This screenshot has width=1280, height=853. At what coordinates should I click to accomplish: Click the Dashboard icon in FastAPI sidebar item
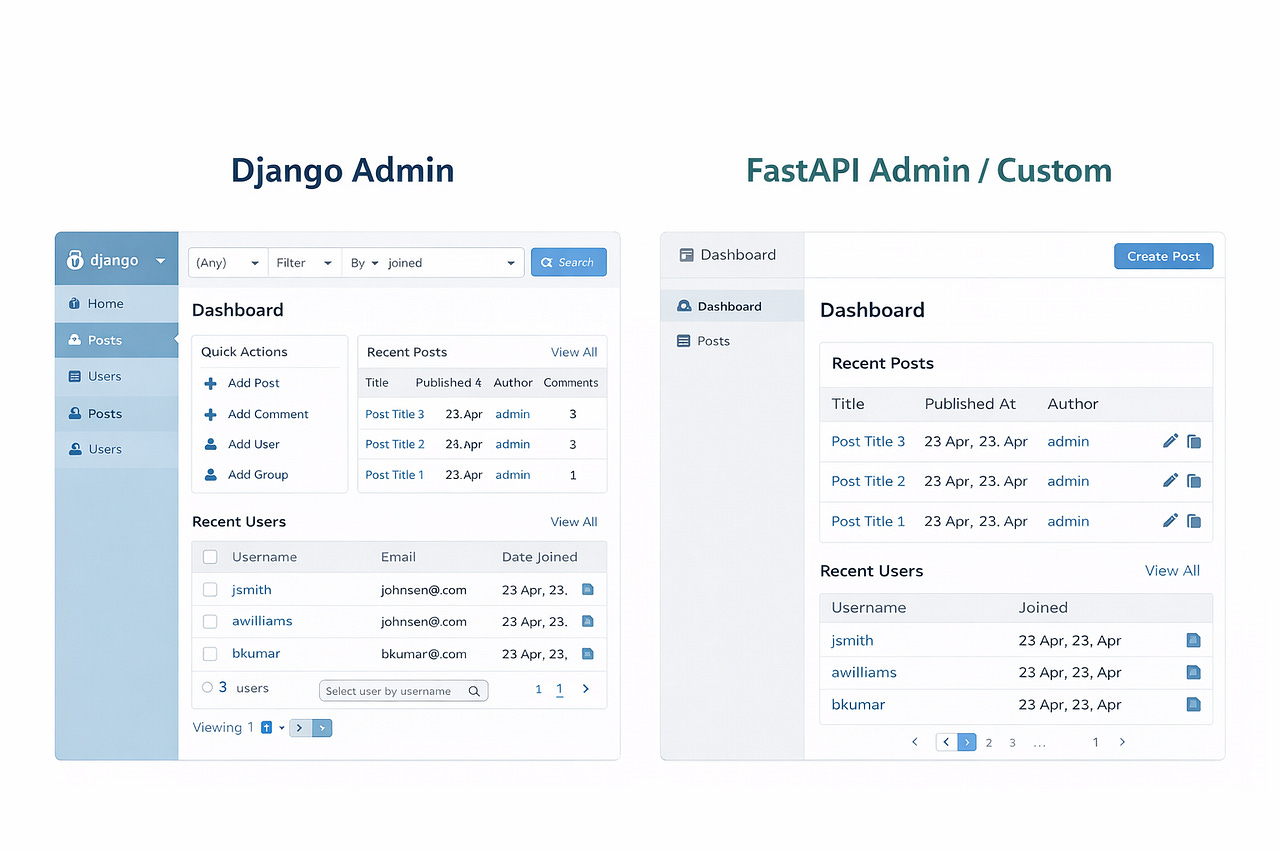pyautogui.click(x=684, y=306)
